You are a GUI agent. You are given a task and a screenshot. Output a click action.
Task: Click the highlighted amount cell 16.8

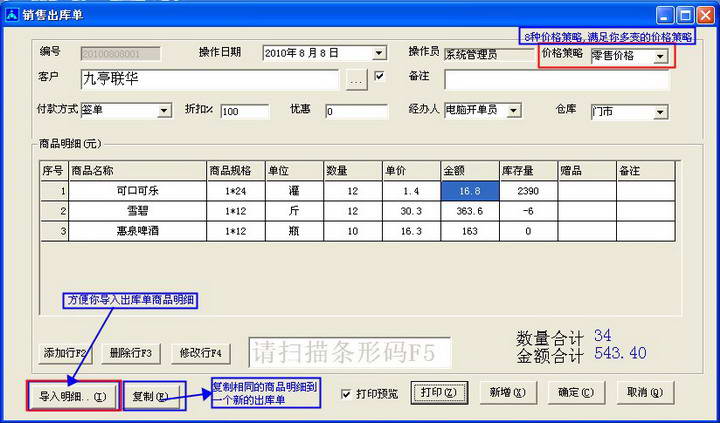(x=470, y=191)
